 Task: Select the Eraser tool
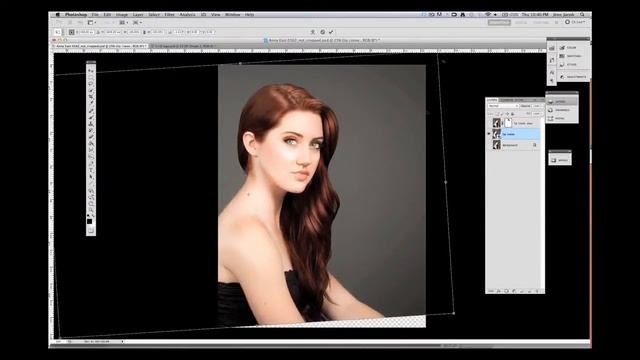click(x=91, y=137)
